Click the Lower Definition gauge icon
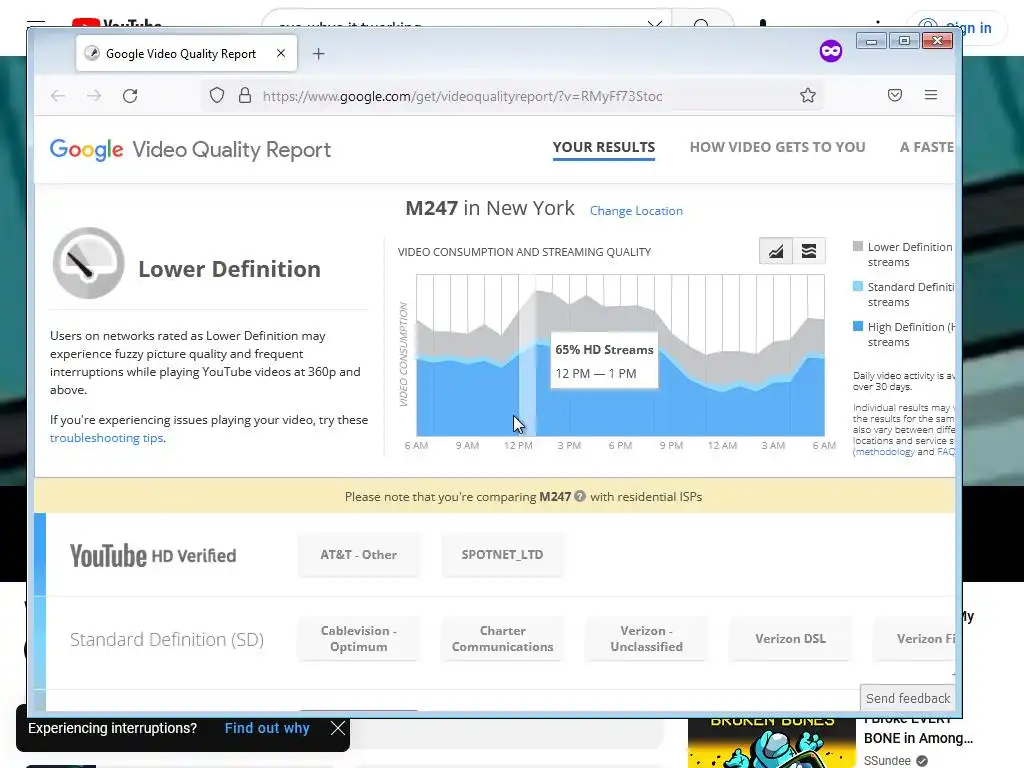This screenshot has height=768, width=1024. coord(88,263)
